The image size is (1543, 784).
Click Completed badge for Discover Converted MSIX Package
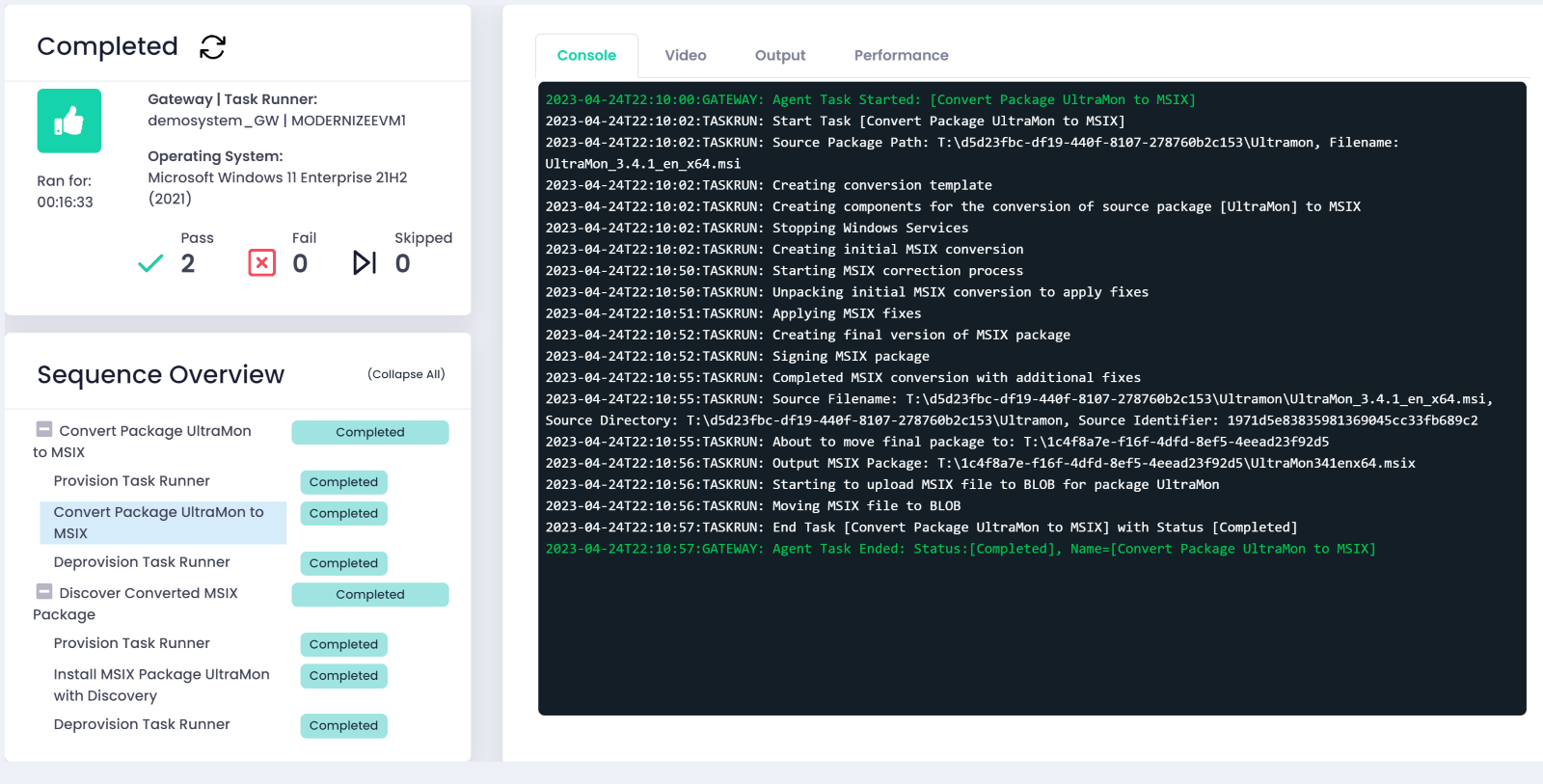[370, 595]
